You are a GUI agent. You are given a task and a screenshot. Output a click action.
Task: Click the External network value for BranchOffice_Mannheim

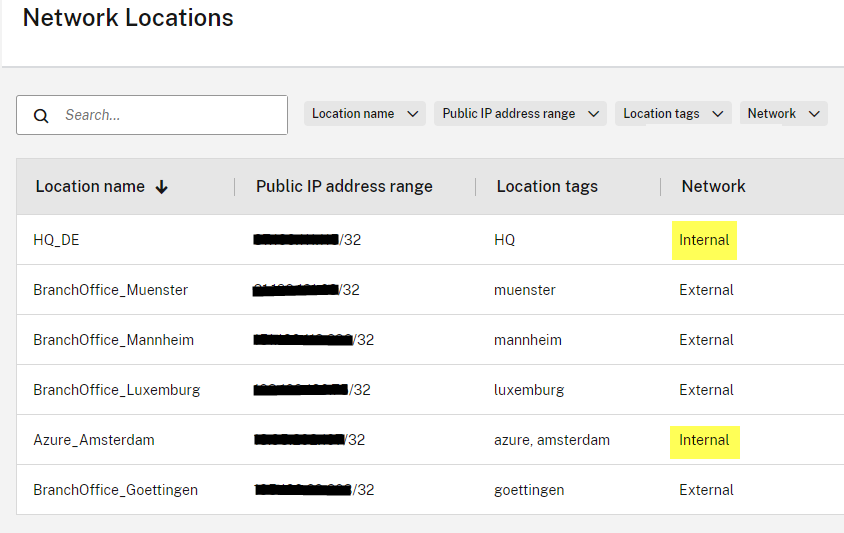[x=706, y=340]
